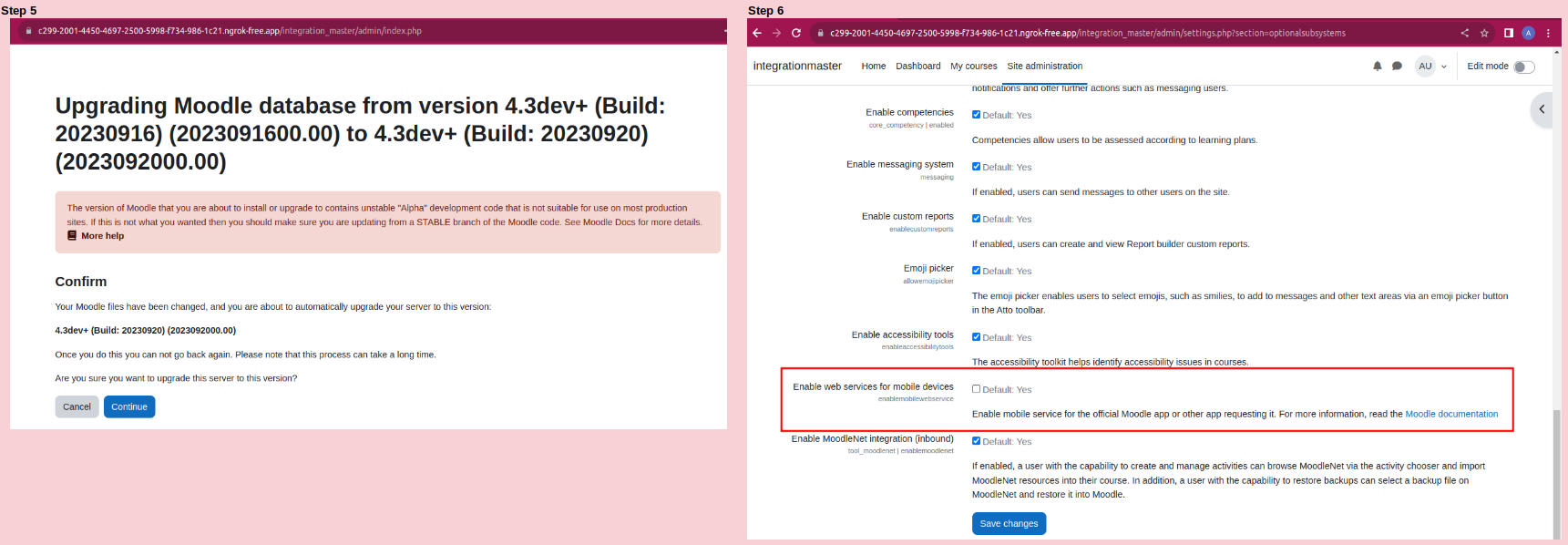The image size is (1568, 545).
Task: Open the browser side panel icon
Action: click(x=1509, y=33)
